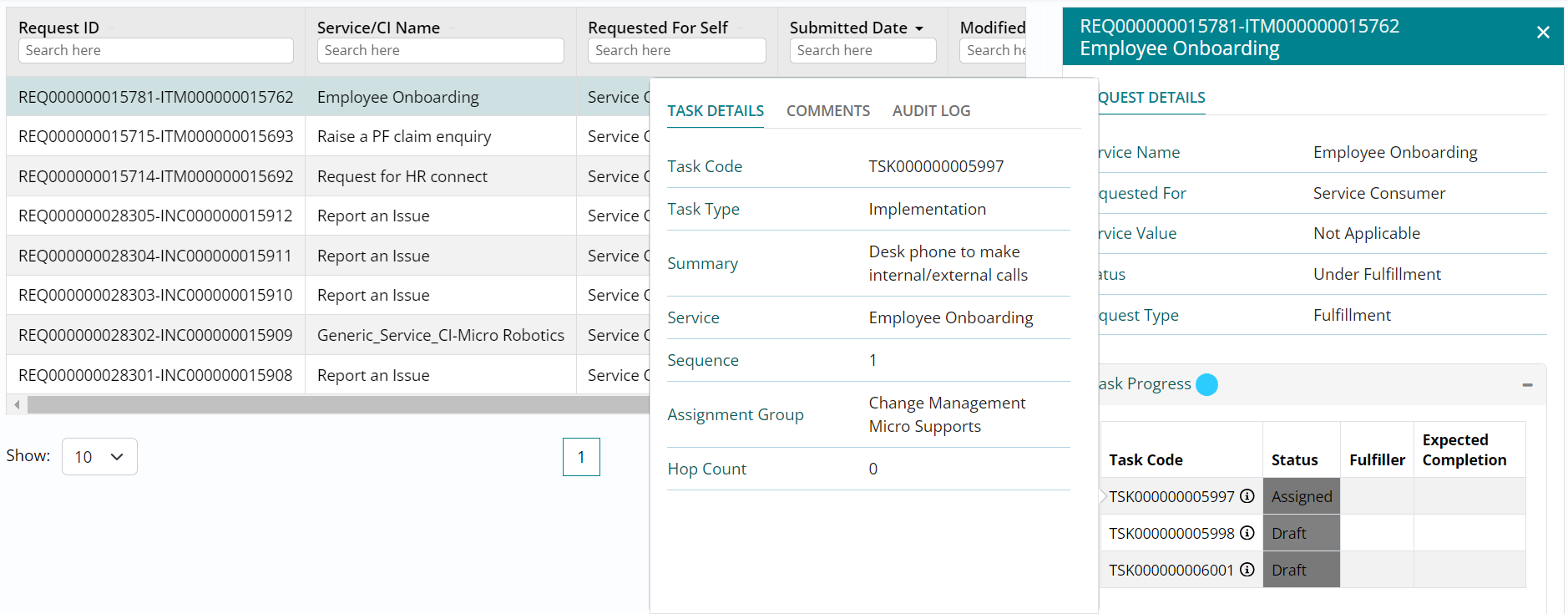This screenshot has width=1568, height=614.
Task: Click the Service/CI Name search field
Action: coord(440,50)
